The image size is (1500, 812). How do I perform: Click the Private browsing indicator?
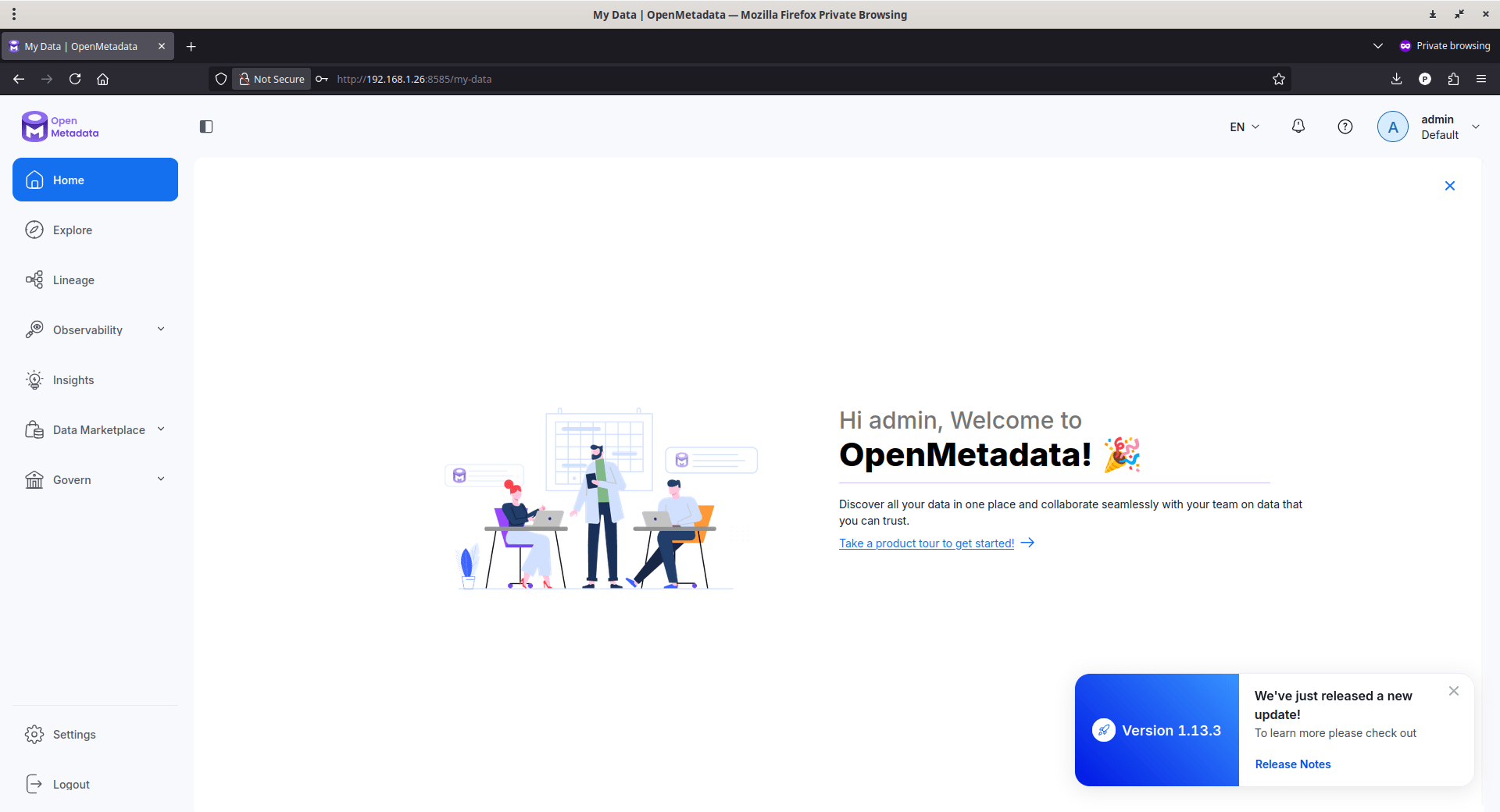1445,46
